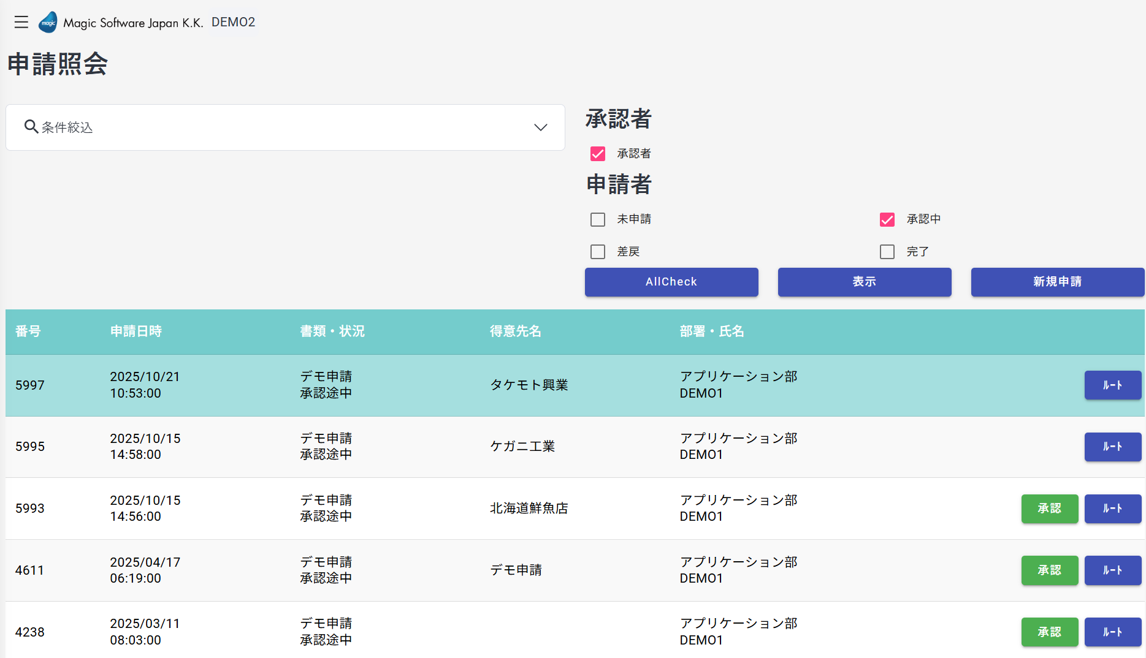Screen dimensions: 1146x658
Task: Click into the 条件絞込 search field
Action: 280,128
